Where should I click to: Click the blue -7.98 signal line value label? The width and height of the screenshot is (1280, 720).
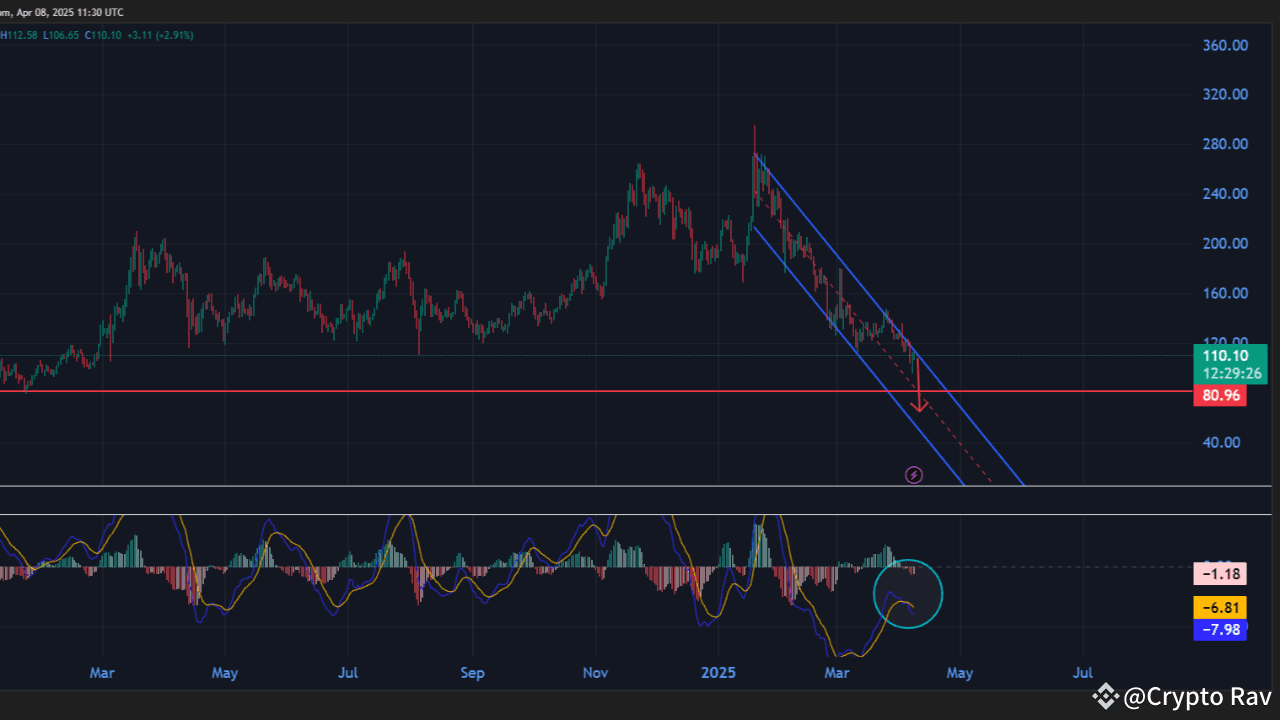click(x=1219, y=630)
